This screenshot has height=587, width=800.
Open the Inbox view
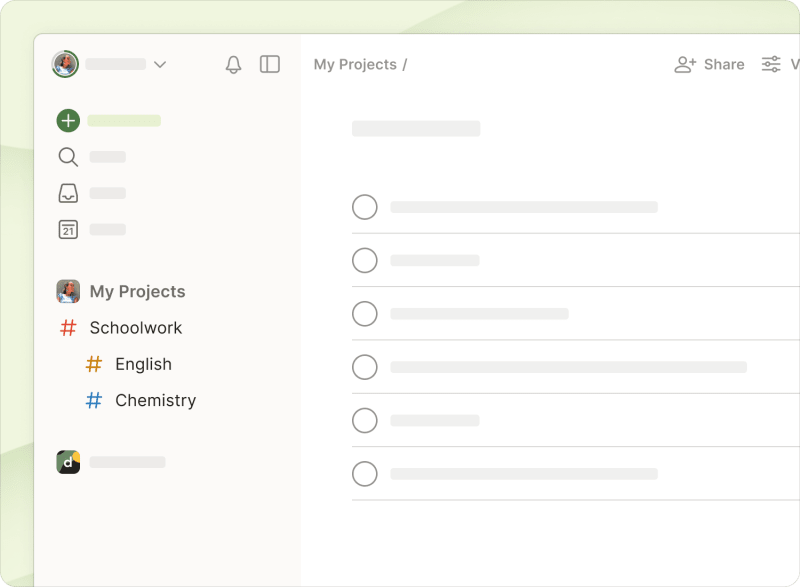pos(67,193)
